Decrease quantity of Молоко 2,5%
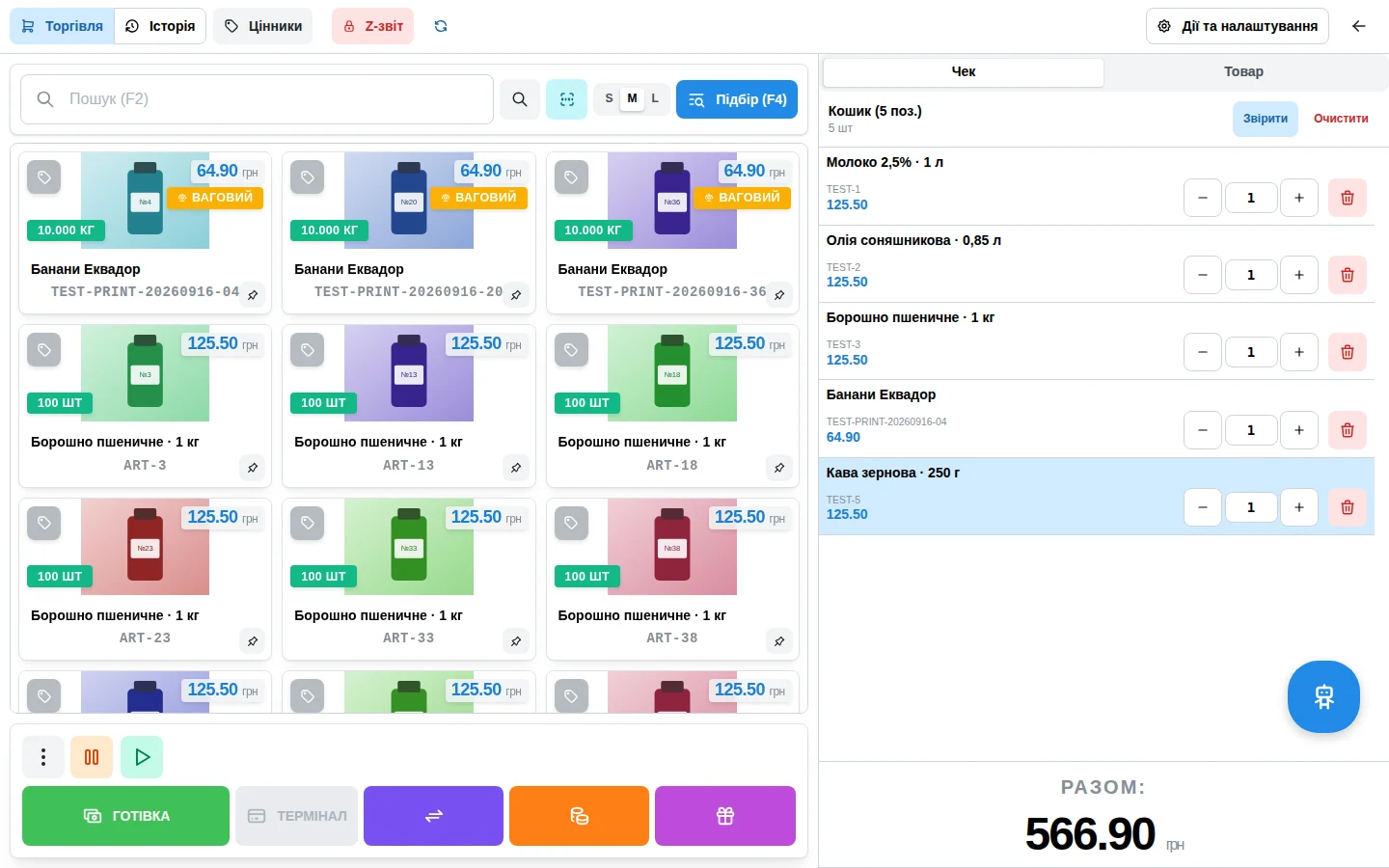 click(x=1203, y=198)
